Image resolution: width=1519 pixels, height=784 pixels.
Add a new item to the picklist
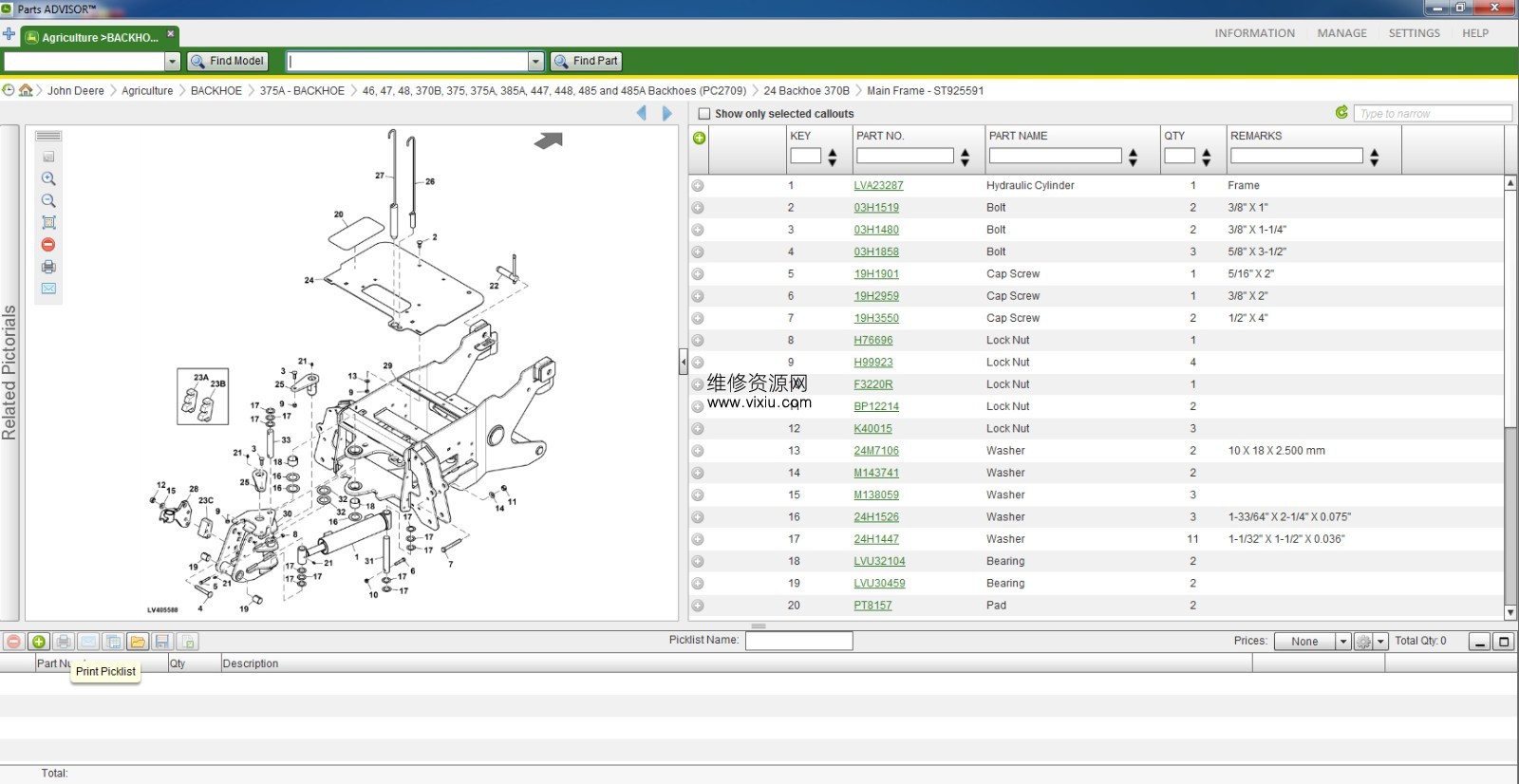[x=39, y=642]
